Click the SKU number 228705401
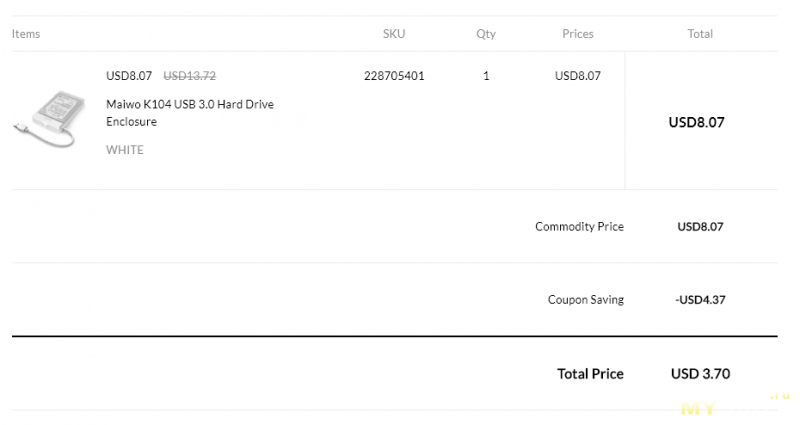Screen dimensions: 800x425 (394, 76)
